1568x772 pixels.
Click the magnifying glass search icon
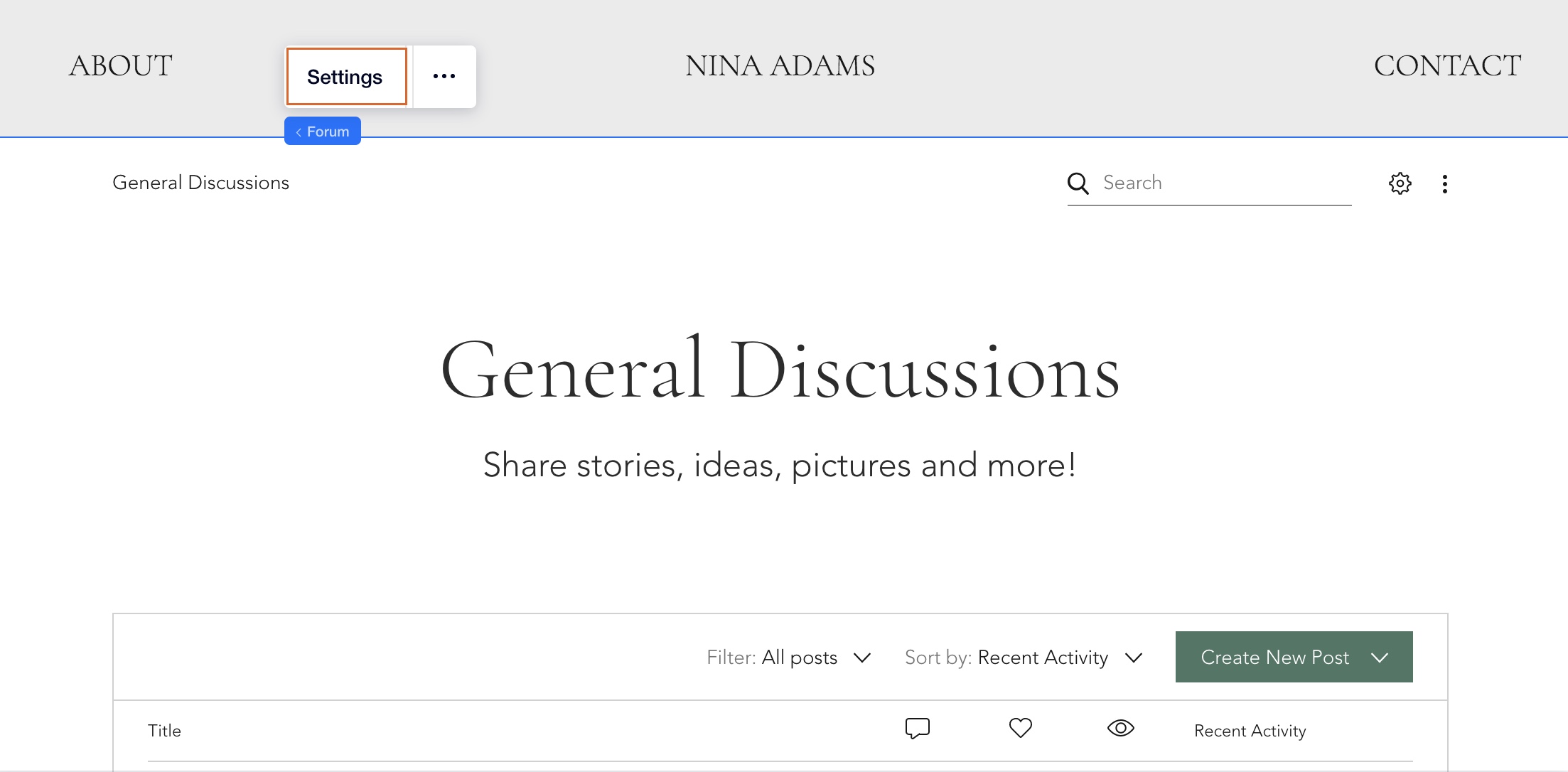coord(1078,183)
